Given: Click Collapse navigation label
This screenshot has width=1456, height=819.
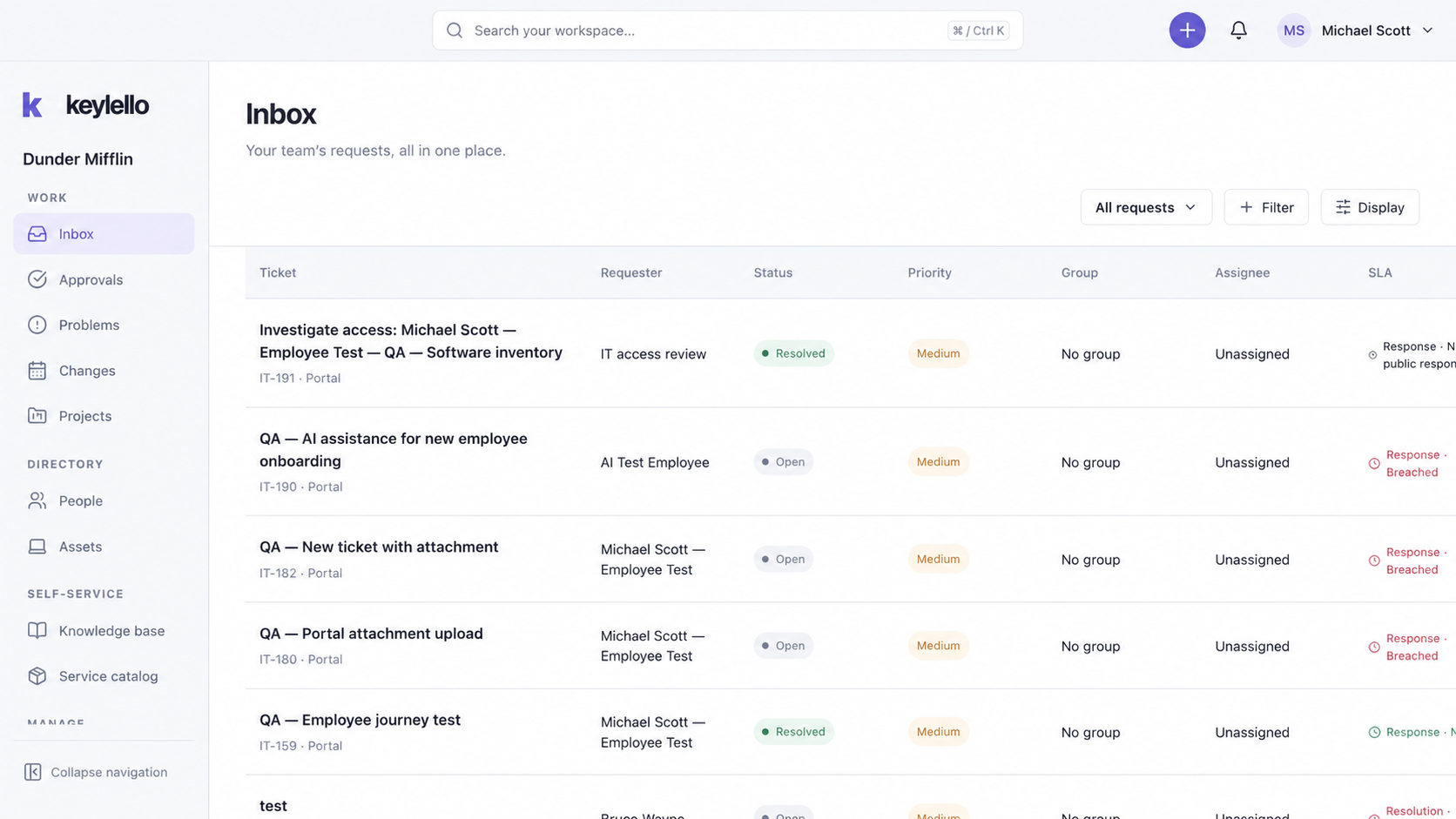Looking at the screenshot, I should coord(109,772).
